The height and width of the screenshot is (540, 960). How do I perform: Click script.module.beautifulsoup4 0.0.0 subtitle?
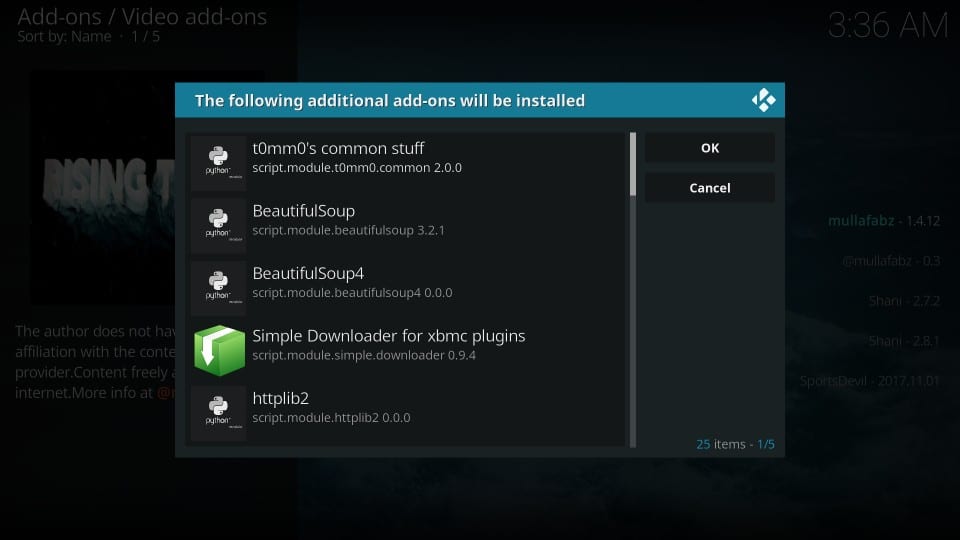[352, 293]
